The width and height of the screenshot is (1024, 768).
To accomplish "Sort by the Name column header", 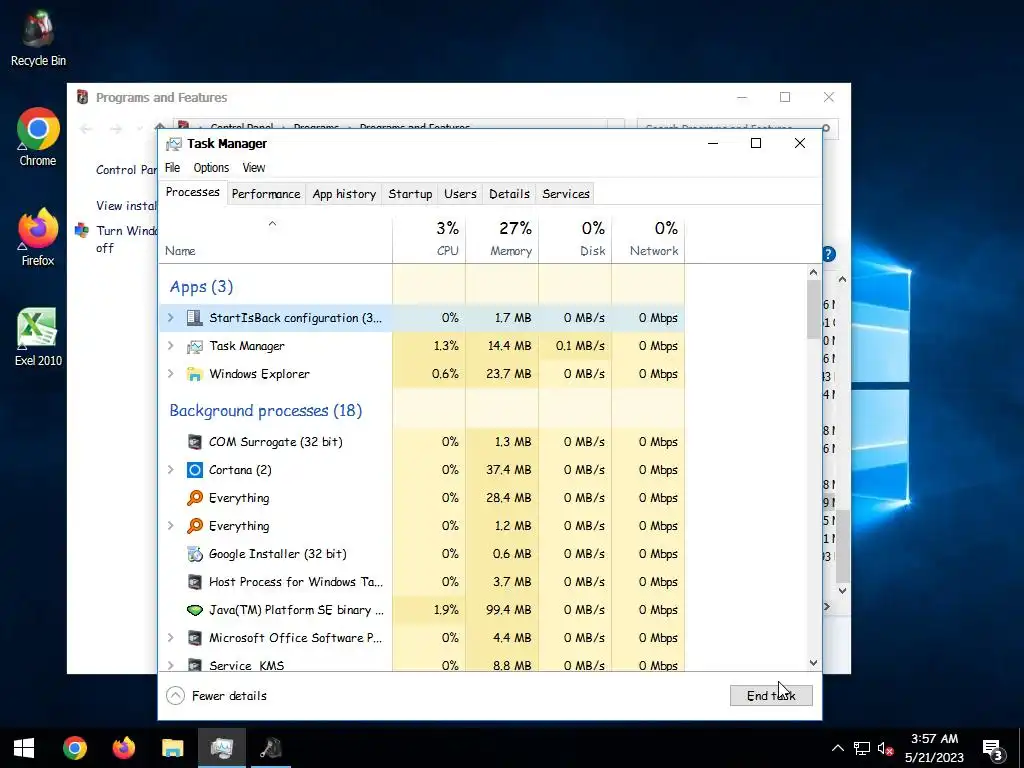I will 275,239.
